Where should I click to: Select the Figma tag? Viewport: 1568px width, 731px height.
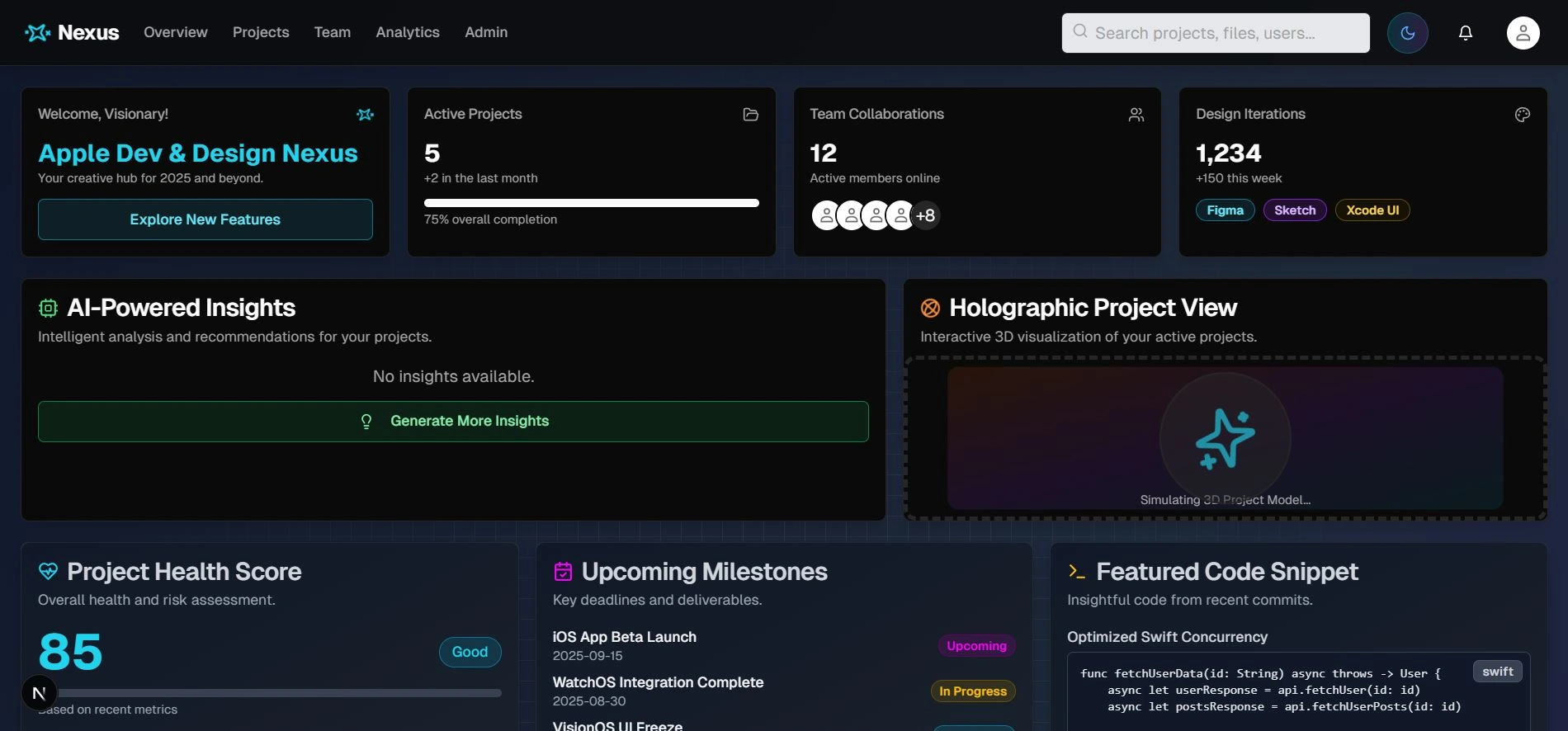(1226, 210)
